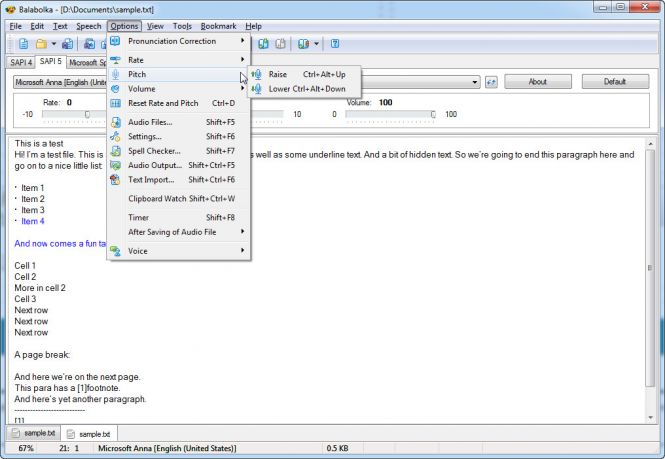Click the refresh icon beside voice dropdown
665x459 pixels.
(492, 81)
